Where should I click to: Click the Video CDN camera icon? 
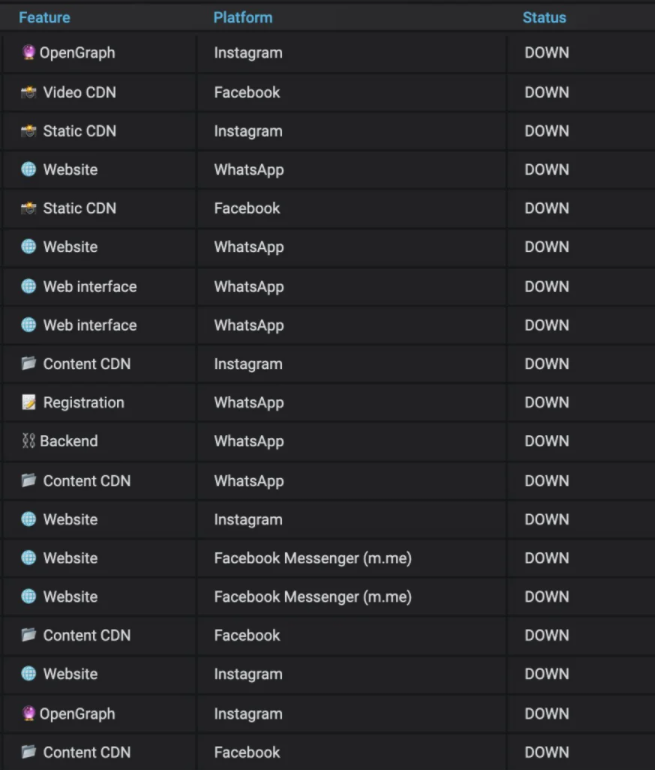coord(28,92)
